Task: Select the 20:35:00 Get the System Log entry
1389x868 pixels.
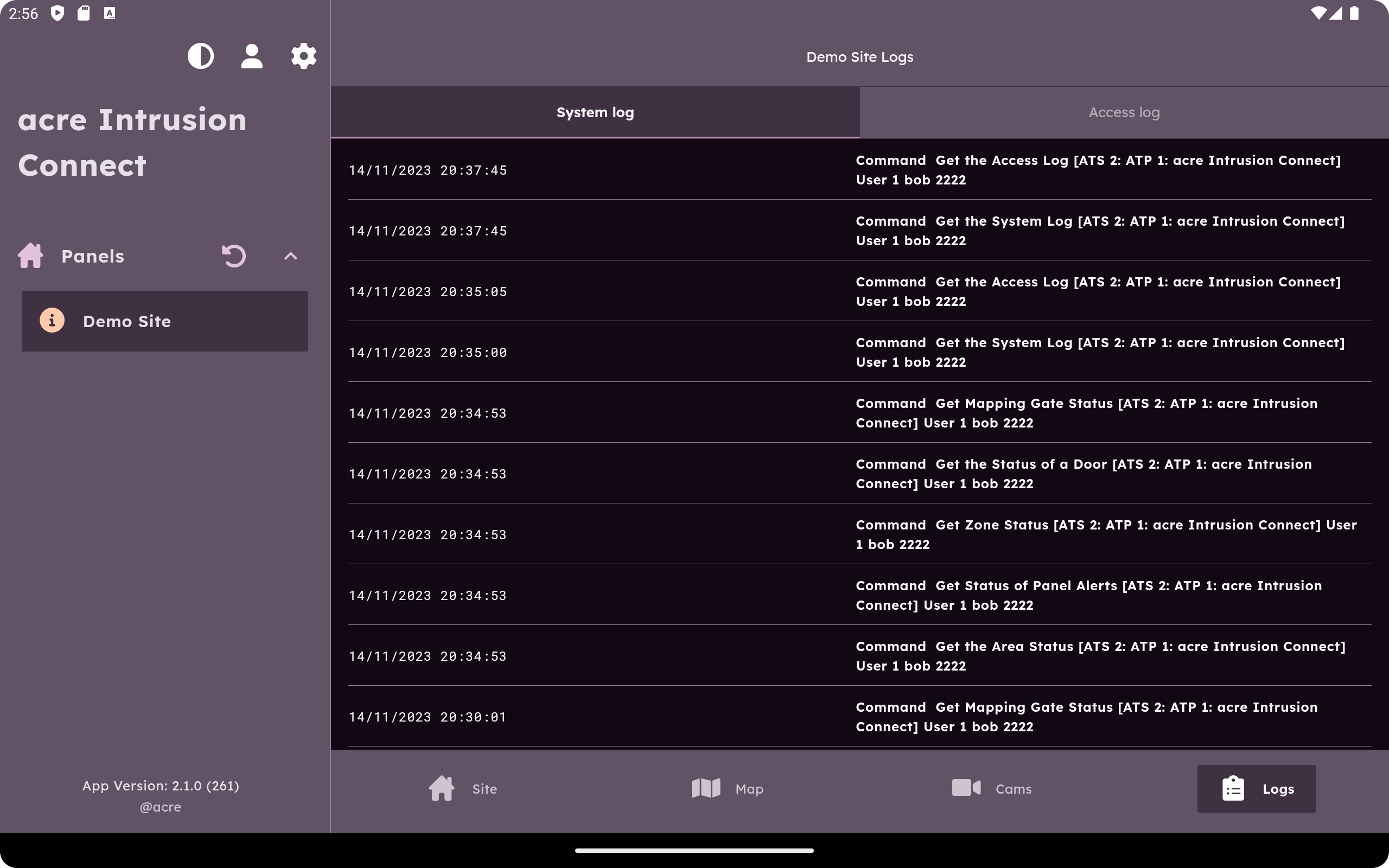Action: (860, 353)
